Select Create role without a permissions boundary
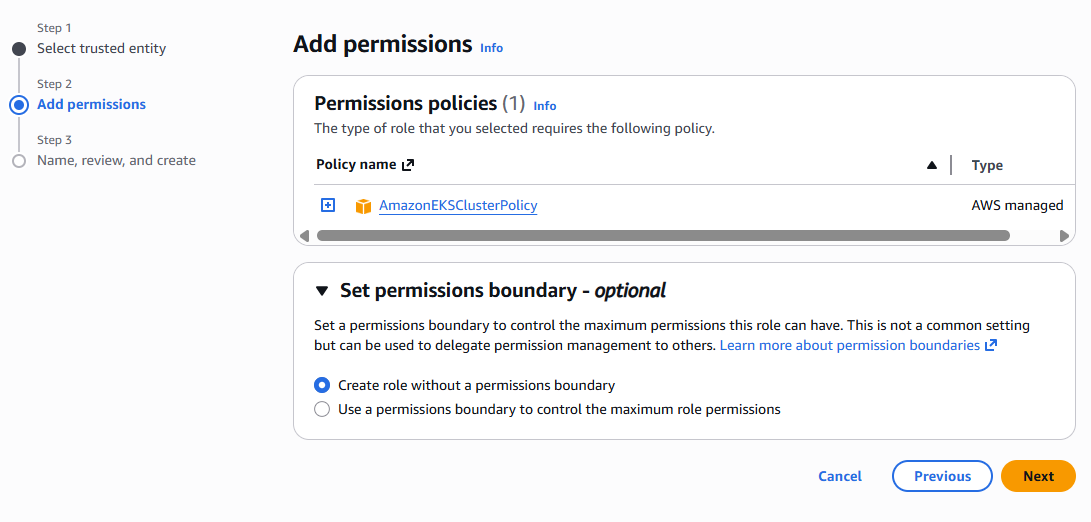This screenshot has width=1091, height=522. (322, 385)
